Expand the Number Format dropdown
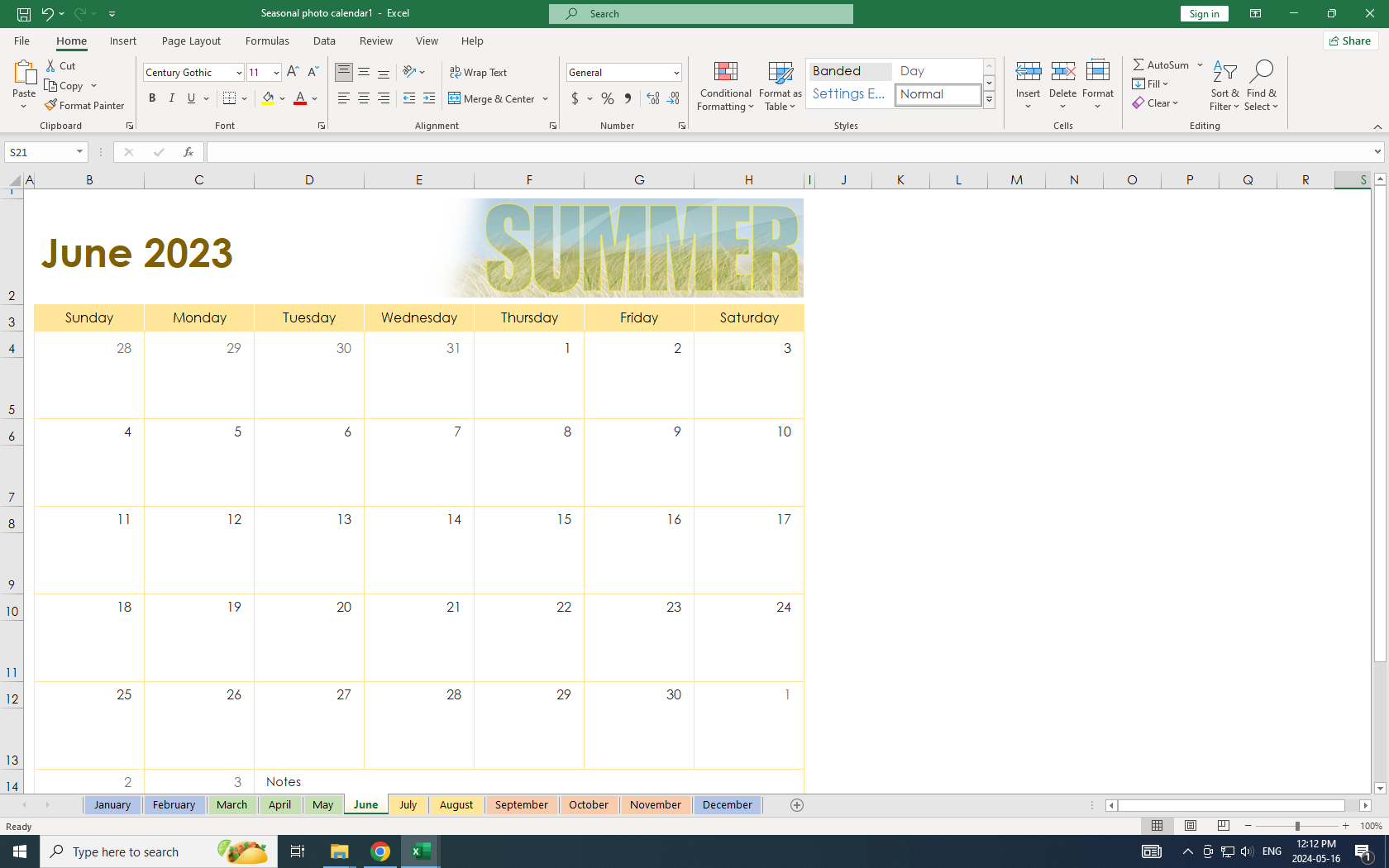This screenshot has height=868, width=1389. (676, 73)
